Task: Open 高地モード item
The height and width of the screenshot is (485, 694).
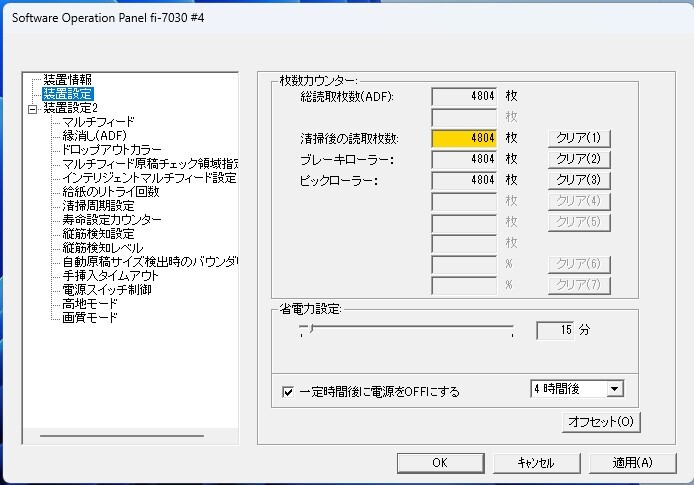Action: click(x=90, y=304)
